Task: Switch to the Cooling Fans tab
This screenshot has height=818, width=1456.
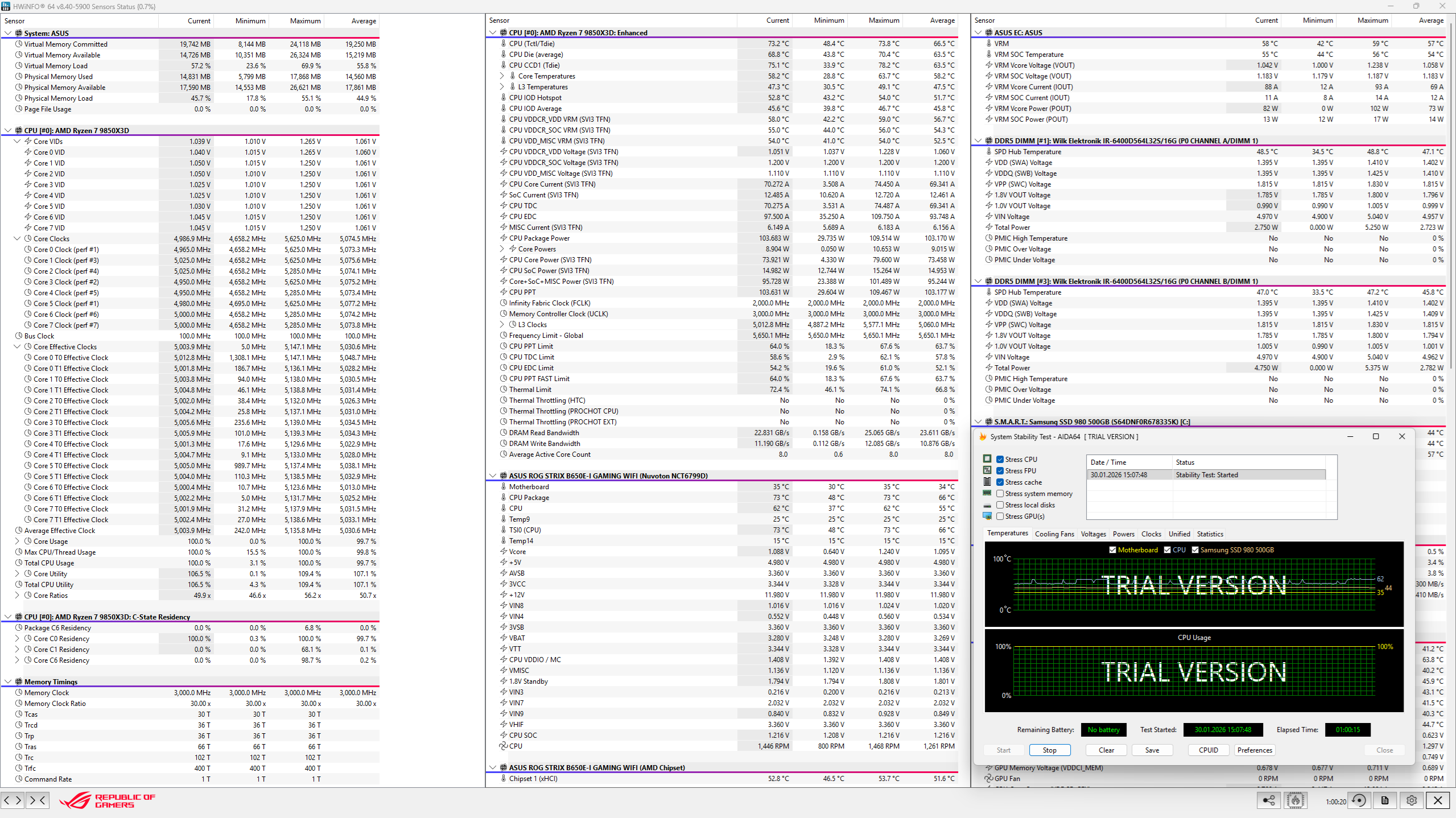Action: coord(1054,534)
